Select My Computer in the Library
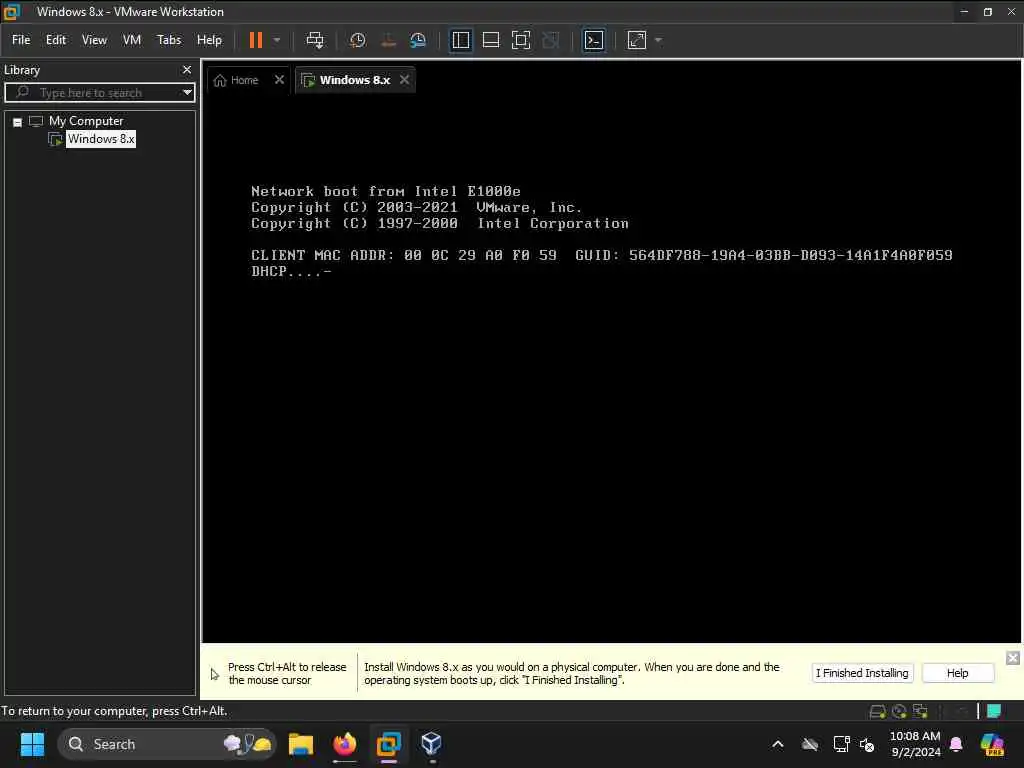1024x768 pixels. point(86,121)
